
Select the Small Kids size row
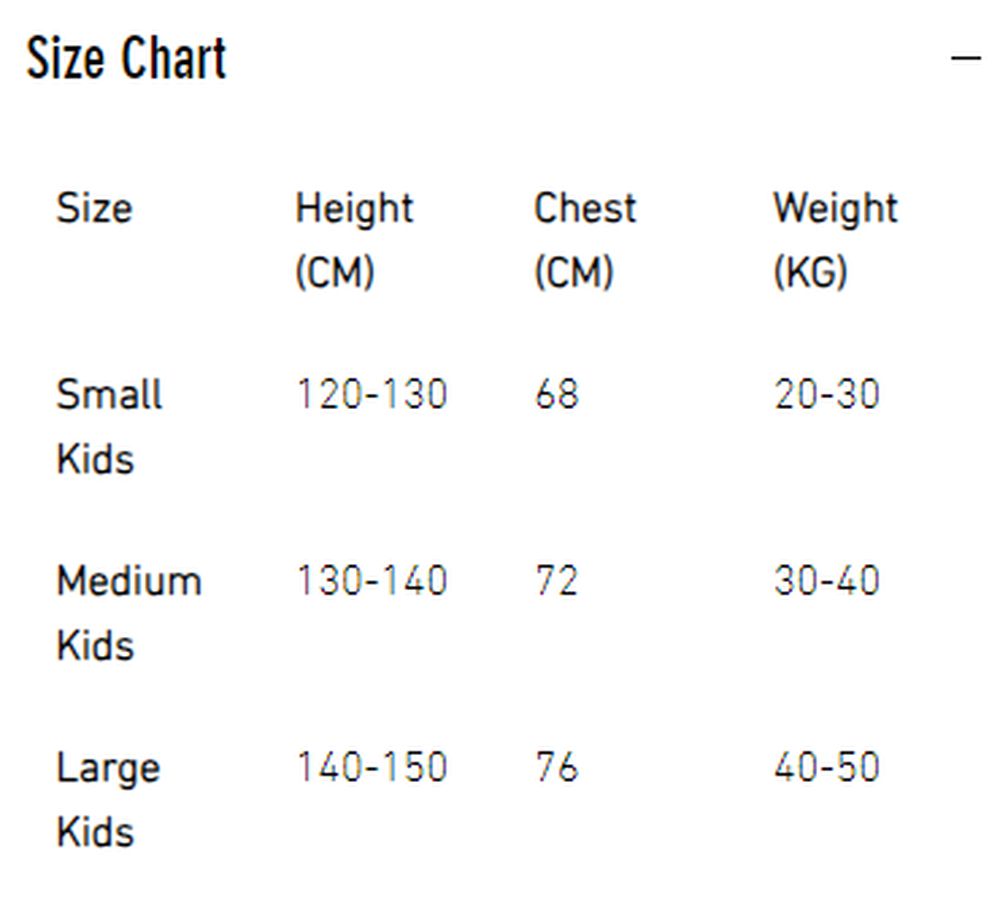[x=110, y=425]
